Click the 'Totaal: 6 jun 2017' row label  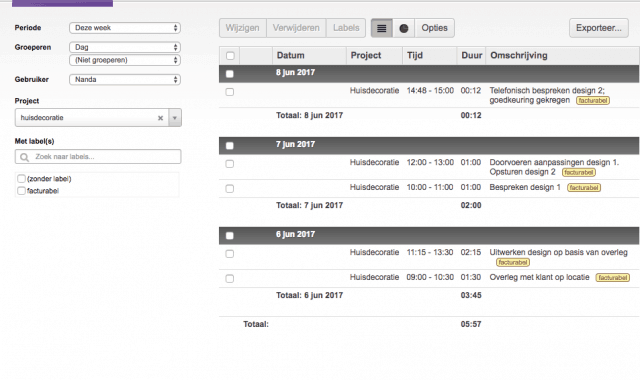point(309,295)
